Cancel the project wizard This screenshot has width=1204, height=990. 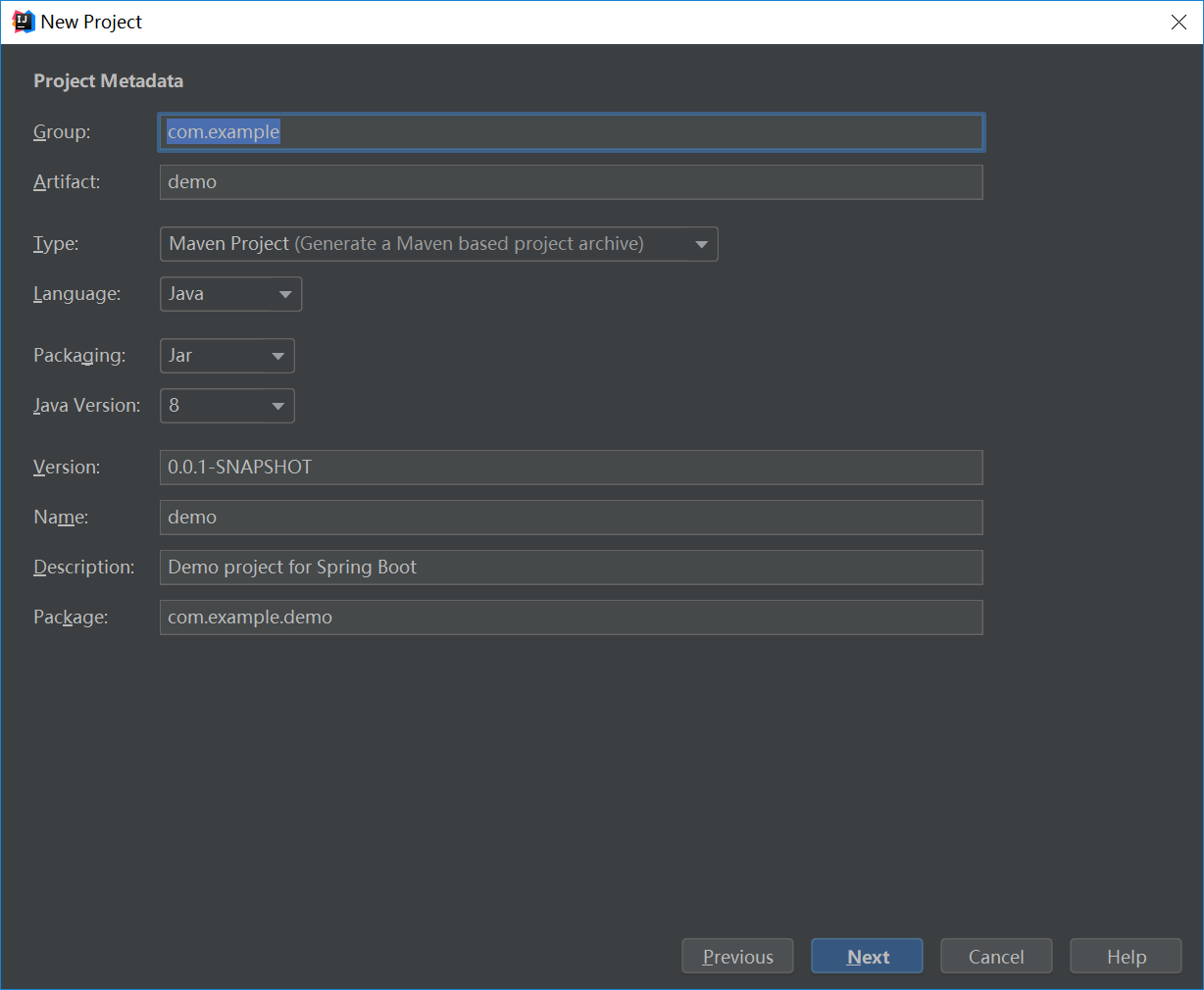(x=996, y=957)
